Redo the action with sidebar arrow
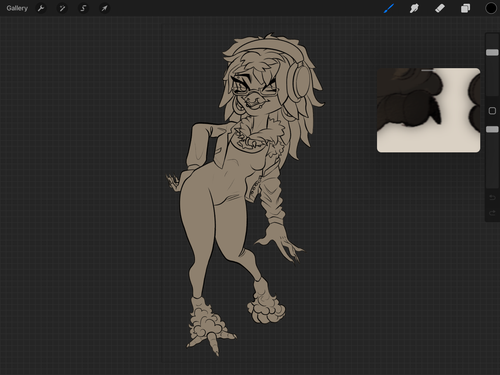 (x=492, y=213)
